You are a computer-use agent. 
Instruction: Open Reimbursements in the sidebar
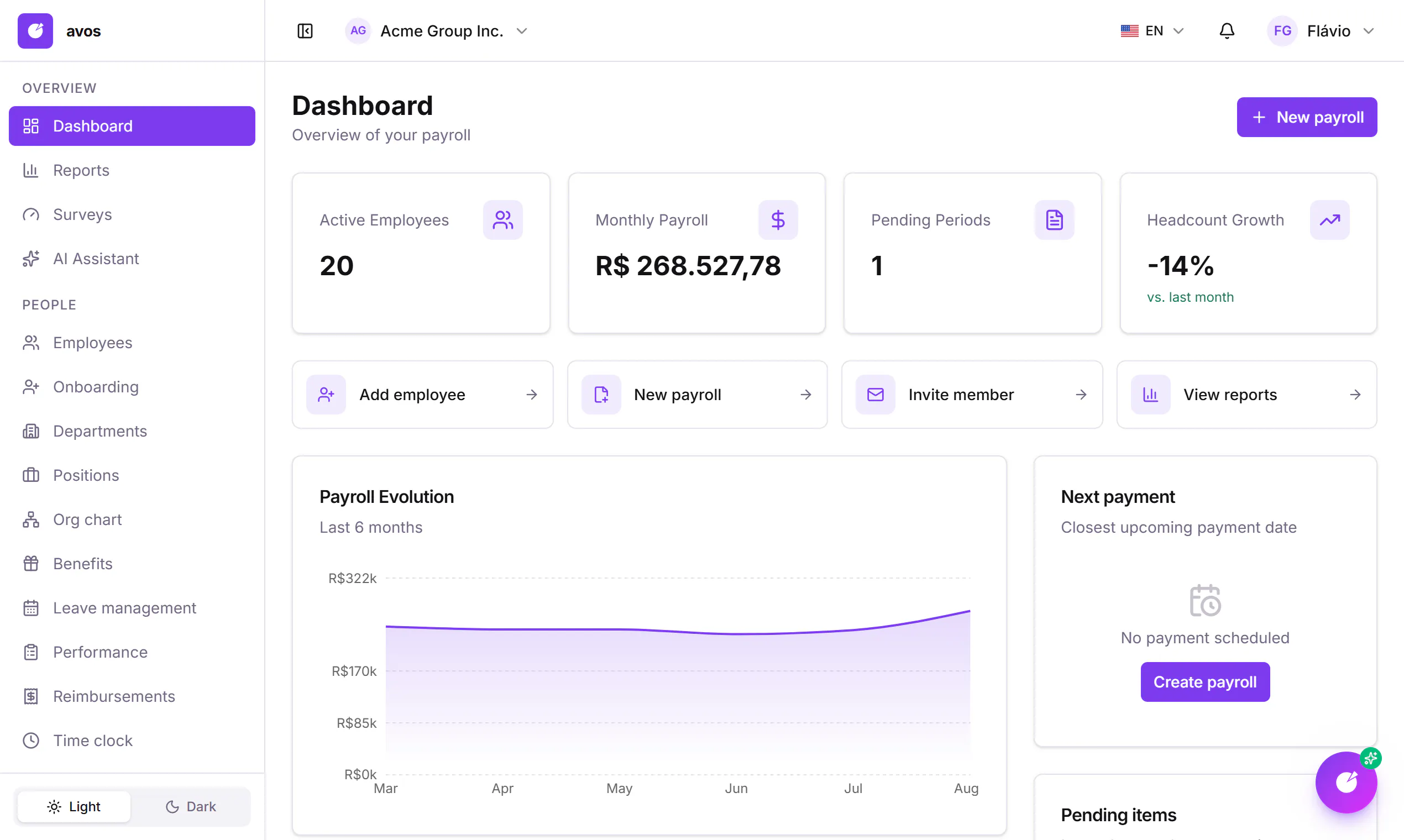click(132, 696)
